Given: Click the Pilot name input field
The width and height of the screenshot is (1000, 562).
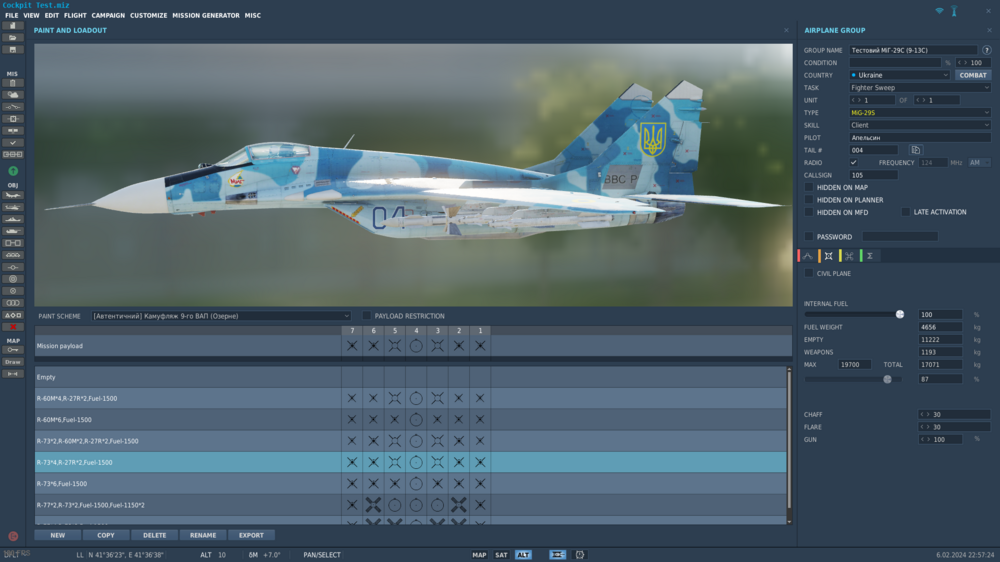Looking at the screenshot, I should [920, 137].
